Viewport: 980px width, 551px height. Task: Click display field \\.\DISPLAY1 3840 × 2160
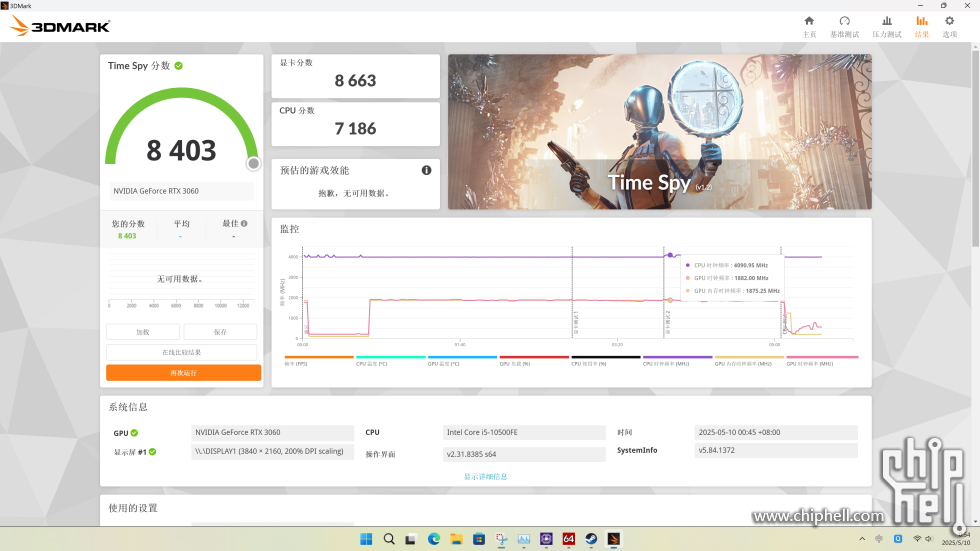point(272,451)
